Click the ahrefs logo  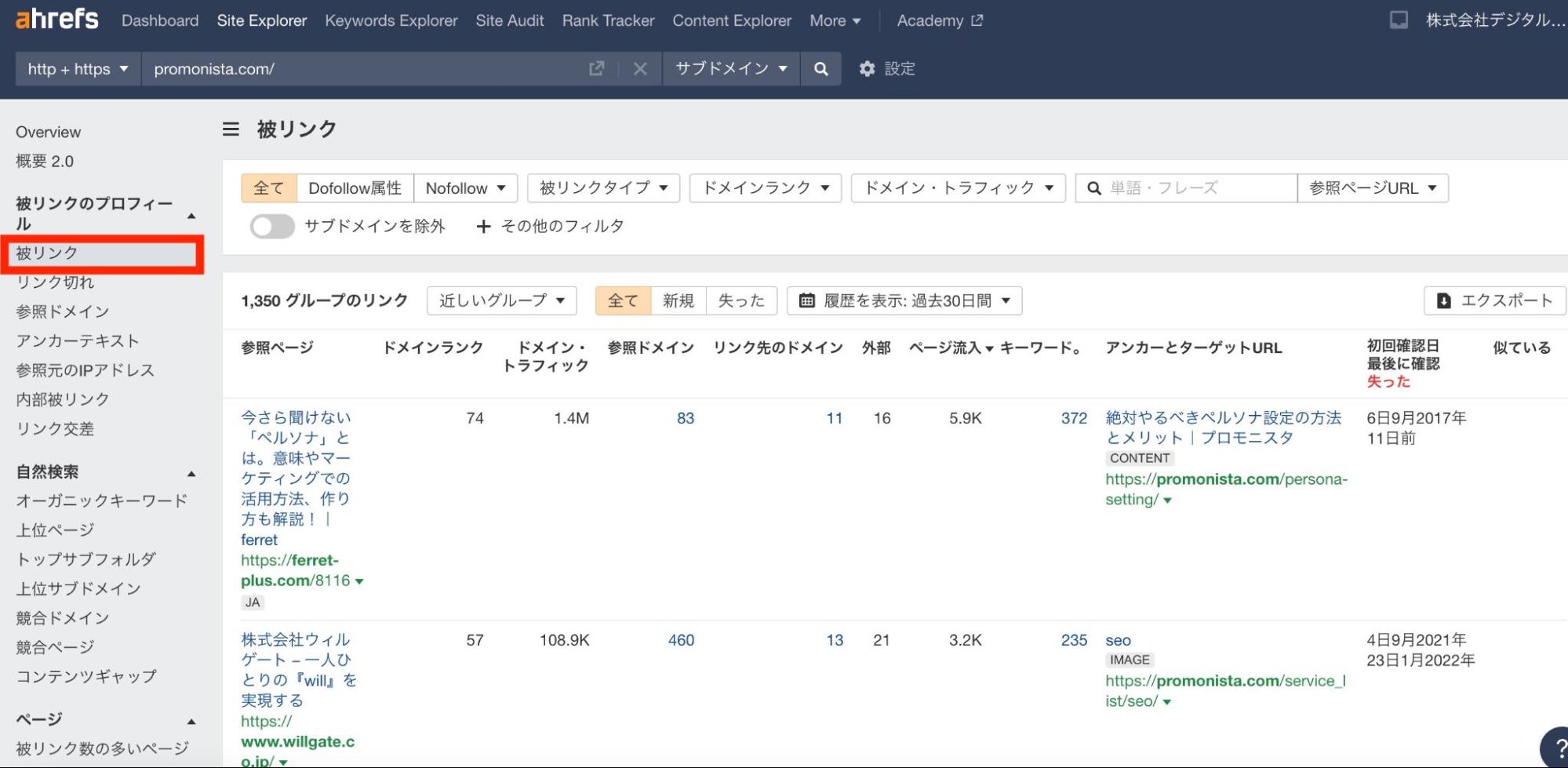tap(56, 19)
